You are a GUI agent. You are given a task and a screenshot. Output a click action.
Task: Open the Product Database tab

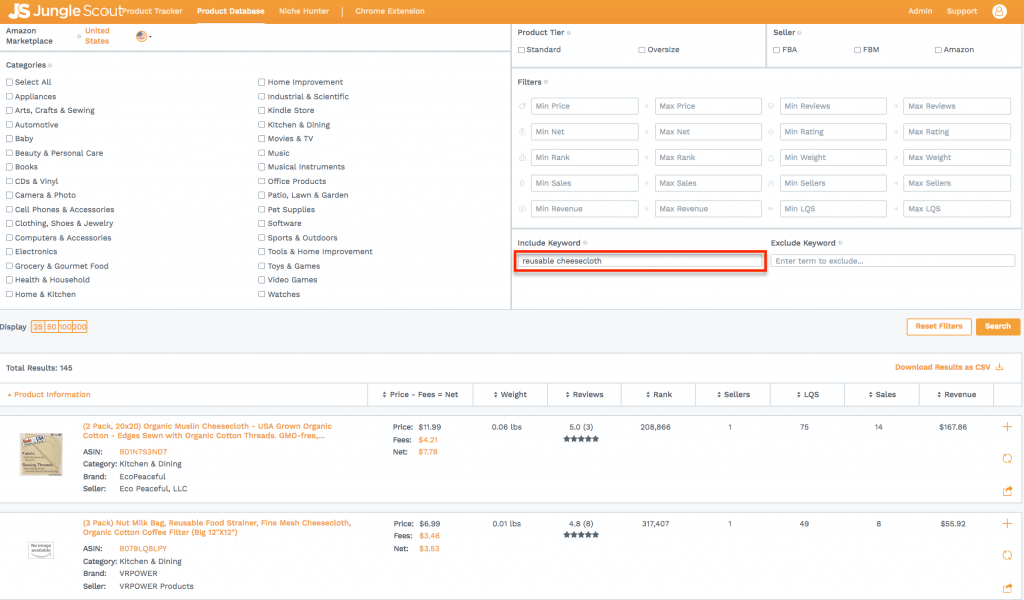231,11
